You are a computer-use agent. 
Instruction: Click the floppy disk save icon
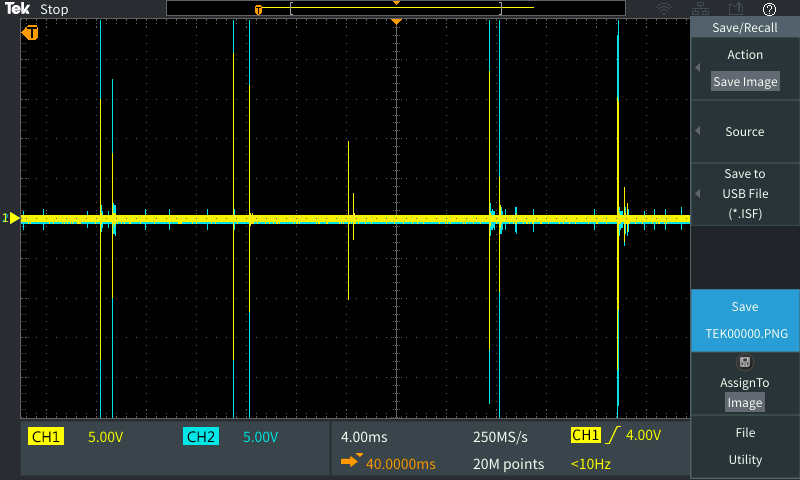click(x=745, y=362)
